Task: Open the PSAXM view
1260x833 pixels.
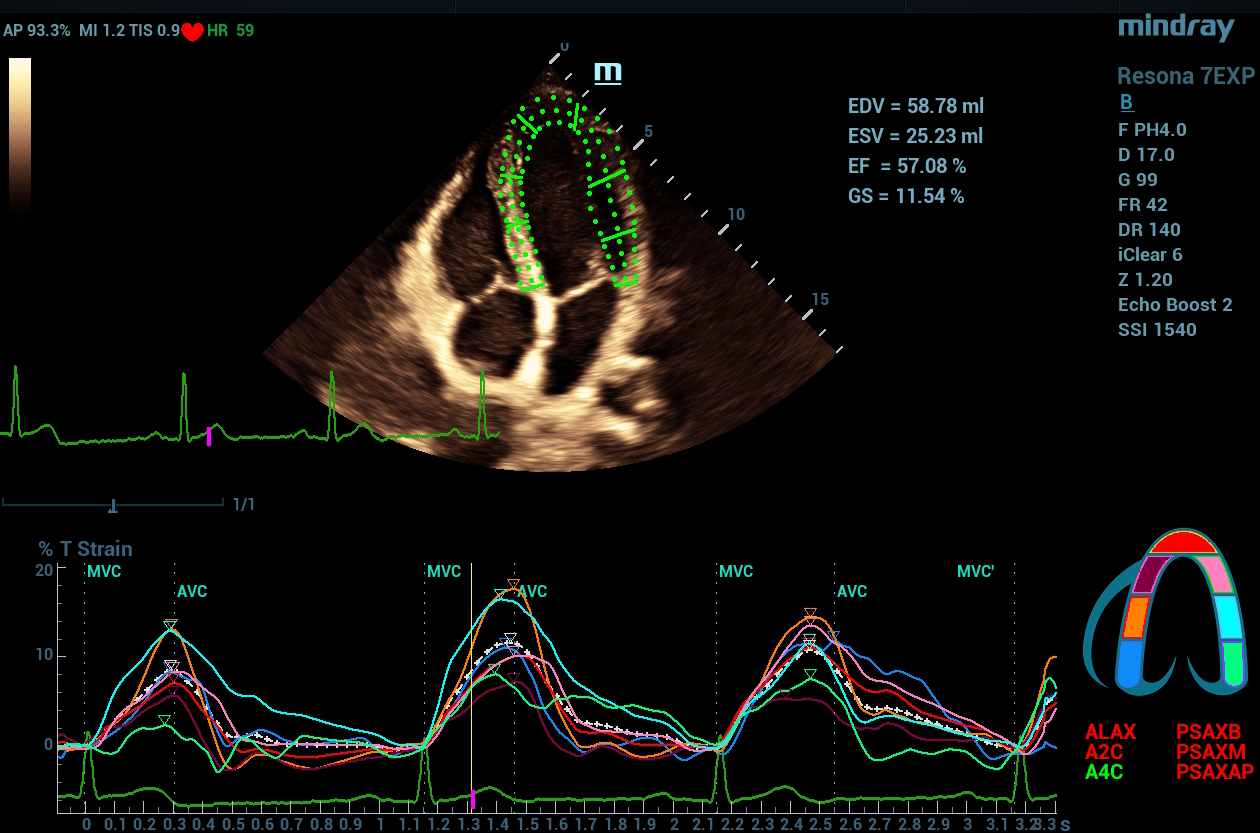Action: [x=1211, y=752]
